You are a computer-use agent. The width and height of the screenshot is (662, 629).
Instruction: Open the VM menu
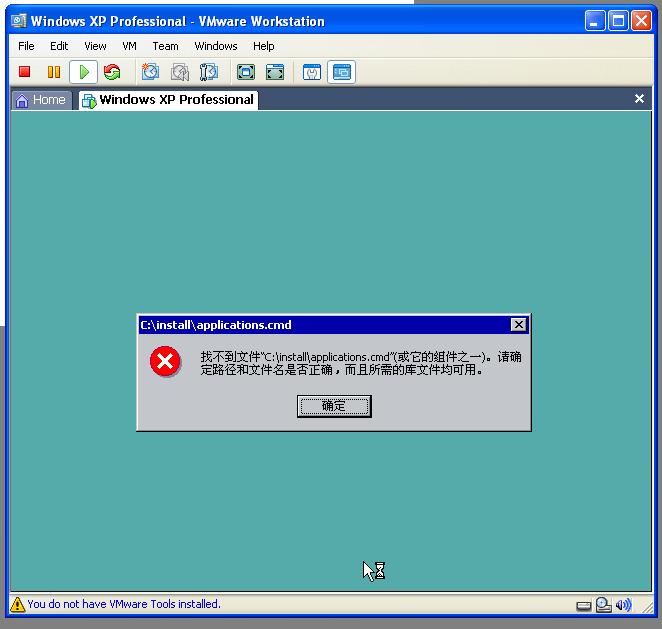(129, 46)
